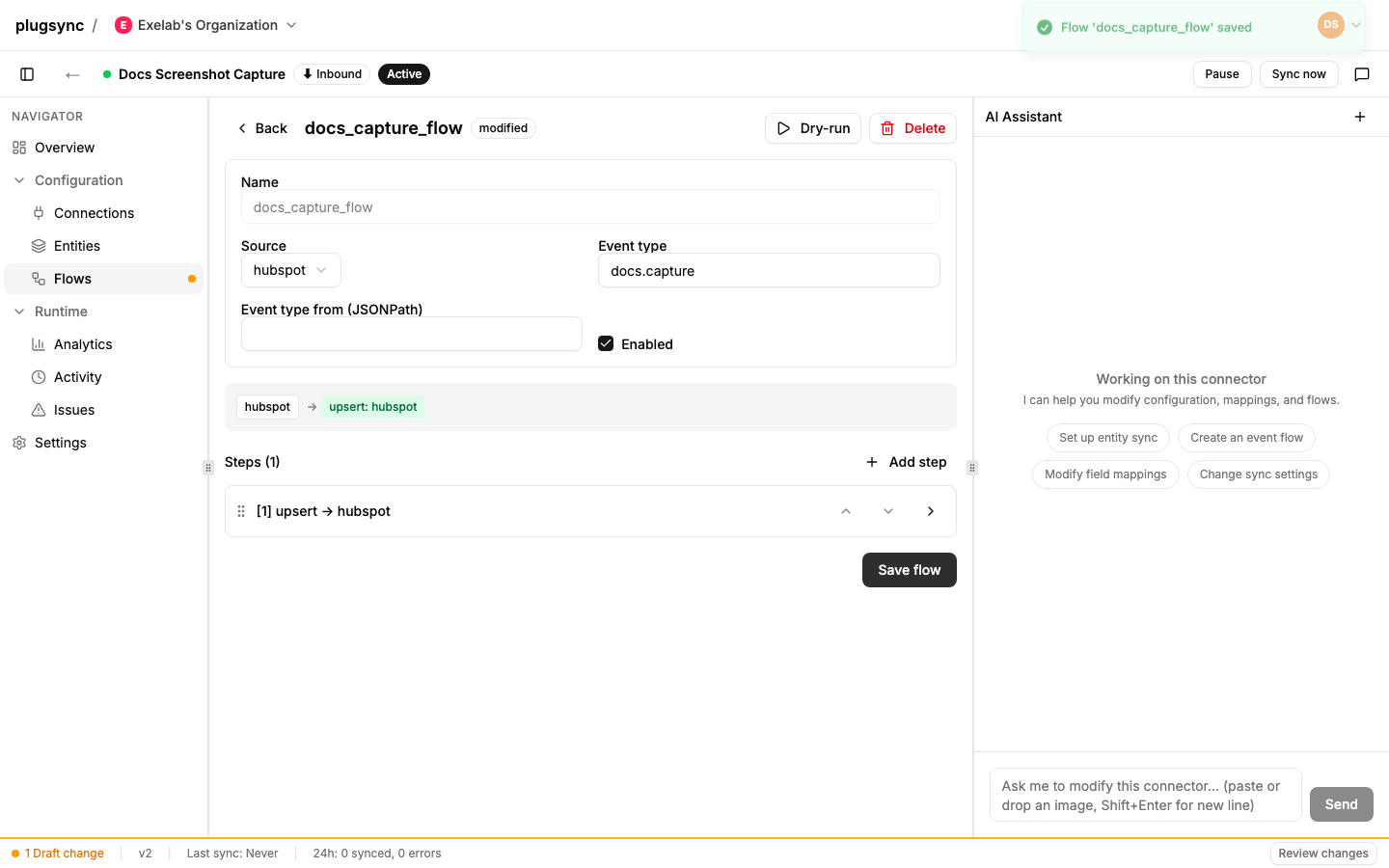Click the left arrow back icon in header
The height and width of the screenshot is (868, 1389).
(x=72, y=74)
